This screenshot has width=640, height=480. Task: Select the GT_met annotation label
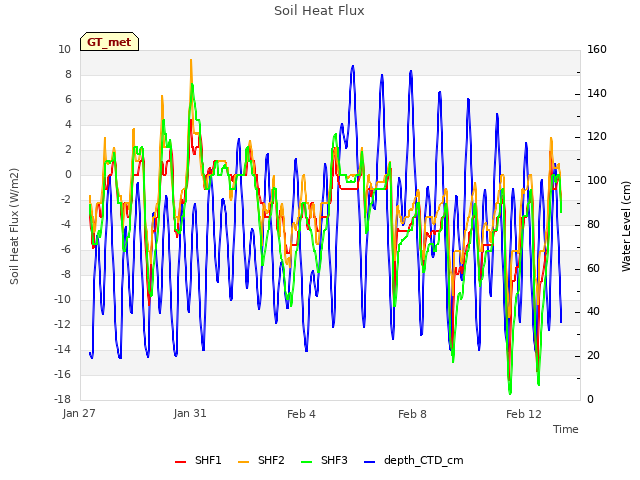coord(109,42)
